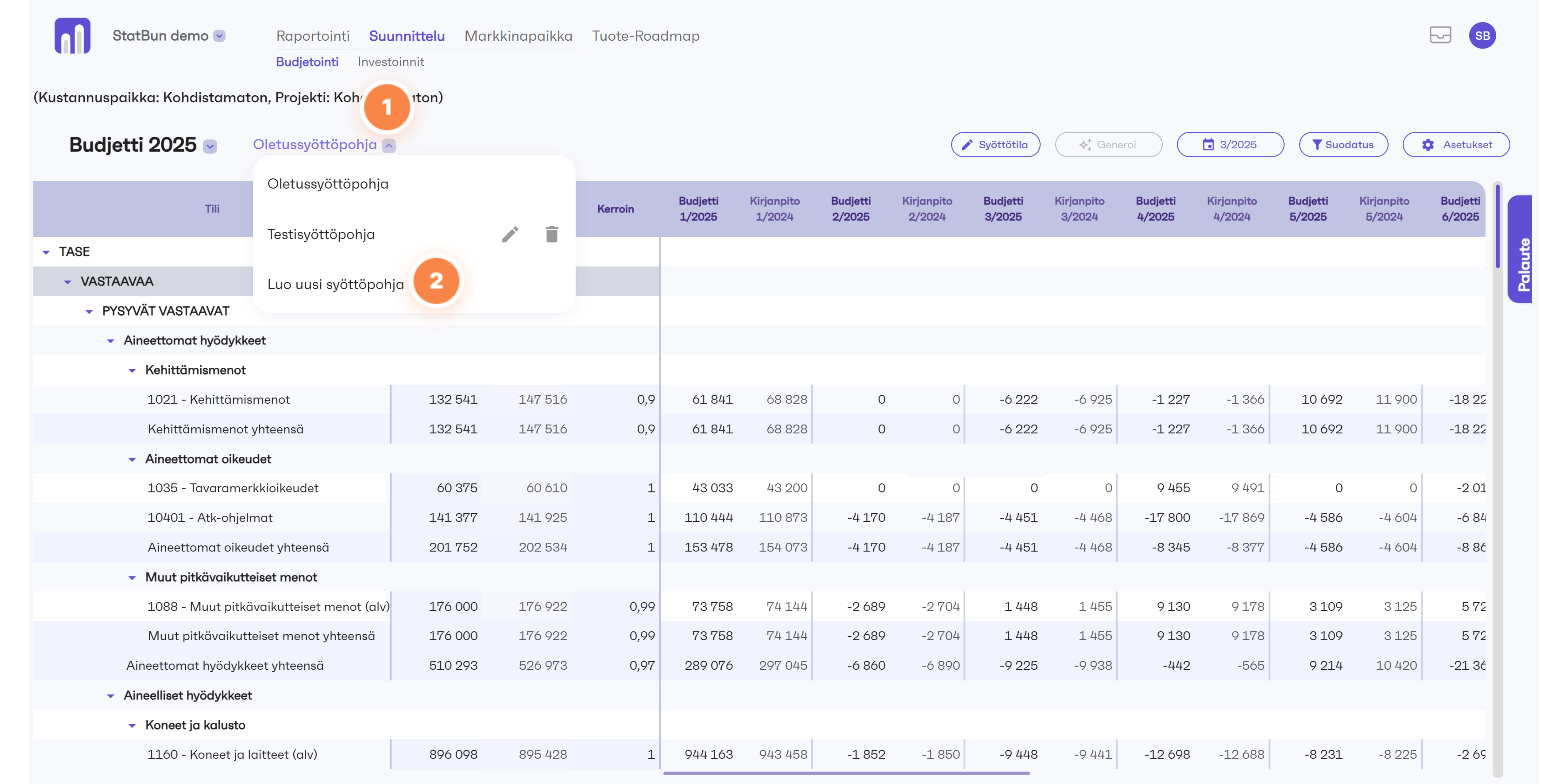Click Kerroin value 0,97 cell
This screenshot has width=1568, height=784.
[642, 666]
